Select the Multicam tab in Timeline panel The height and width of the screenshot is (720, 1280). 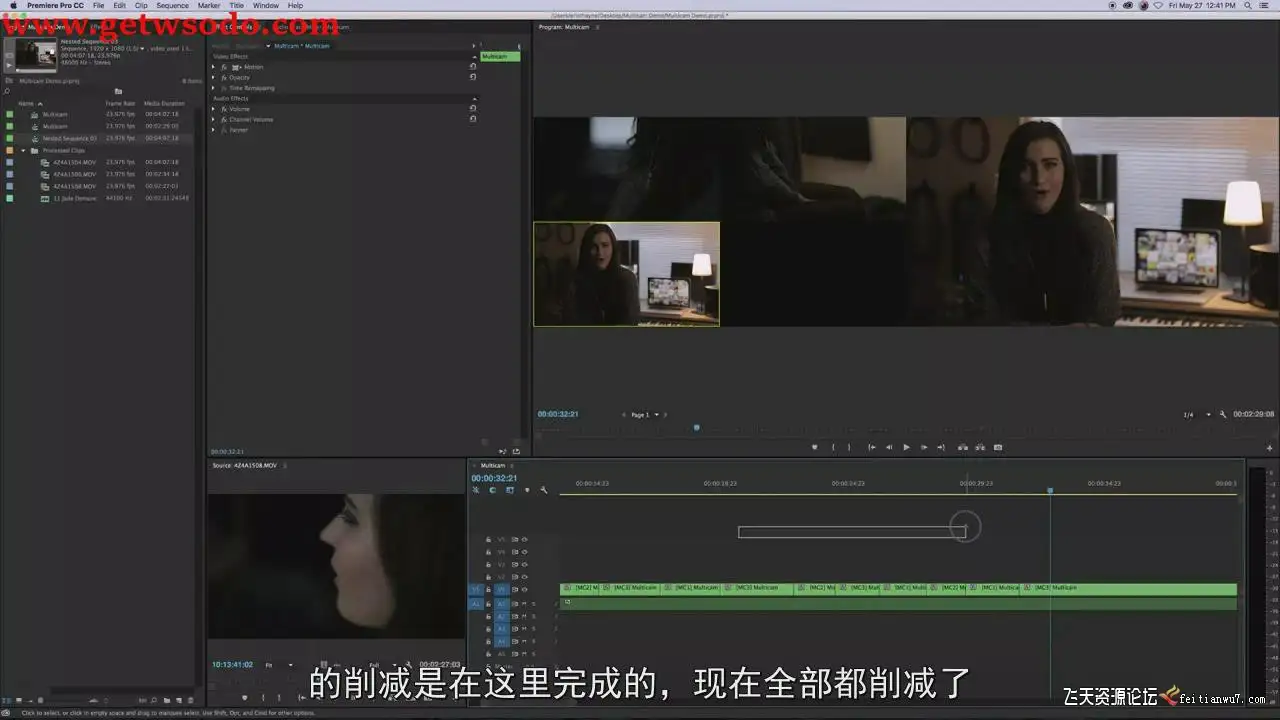pyautogui.click(x=493, y=465)
